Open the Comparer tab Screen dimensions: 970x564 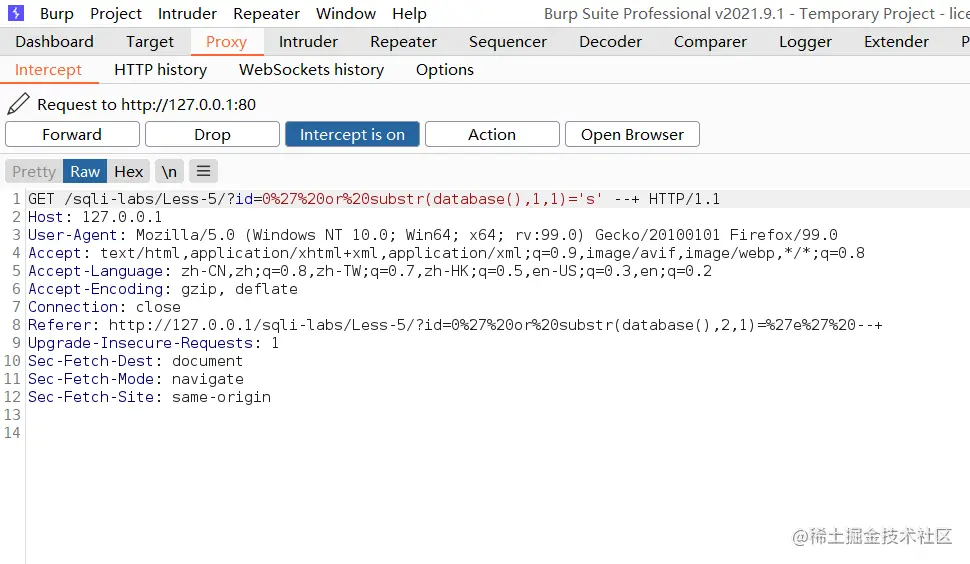[710, 41]
